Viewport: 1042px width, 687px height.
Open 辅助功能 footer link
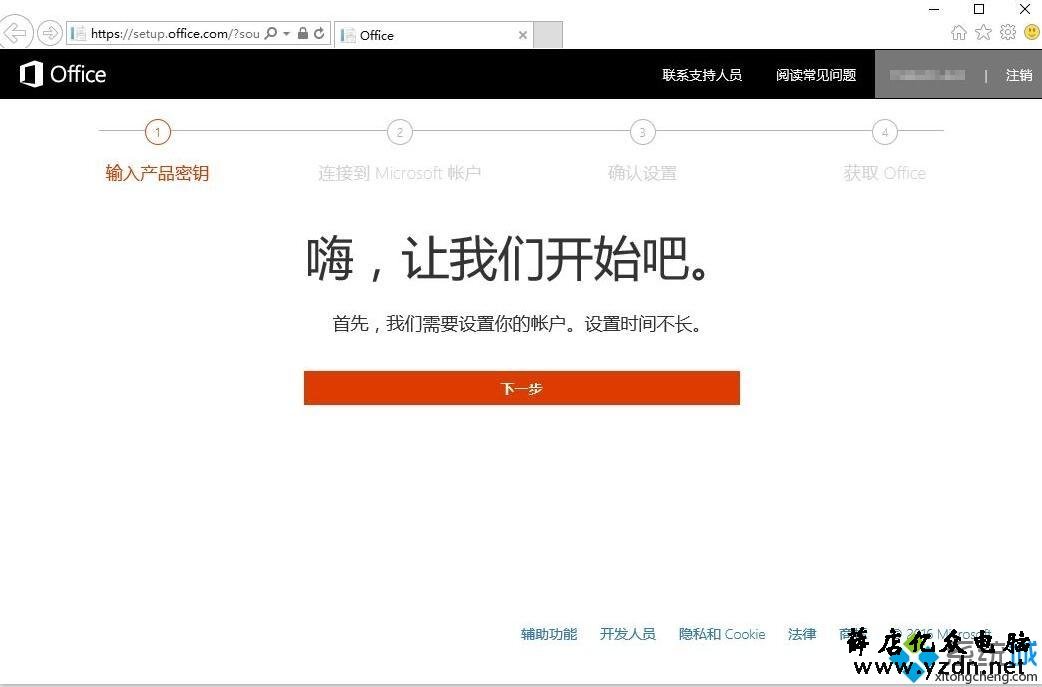549,634
